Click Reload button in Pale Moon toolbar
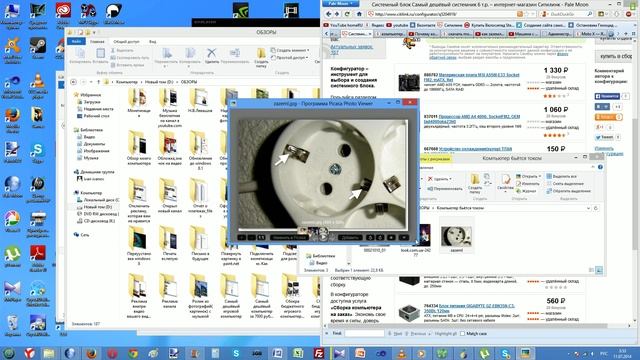640x360 pixels. 347,14
